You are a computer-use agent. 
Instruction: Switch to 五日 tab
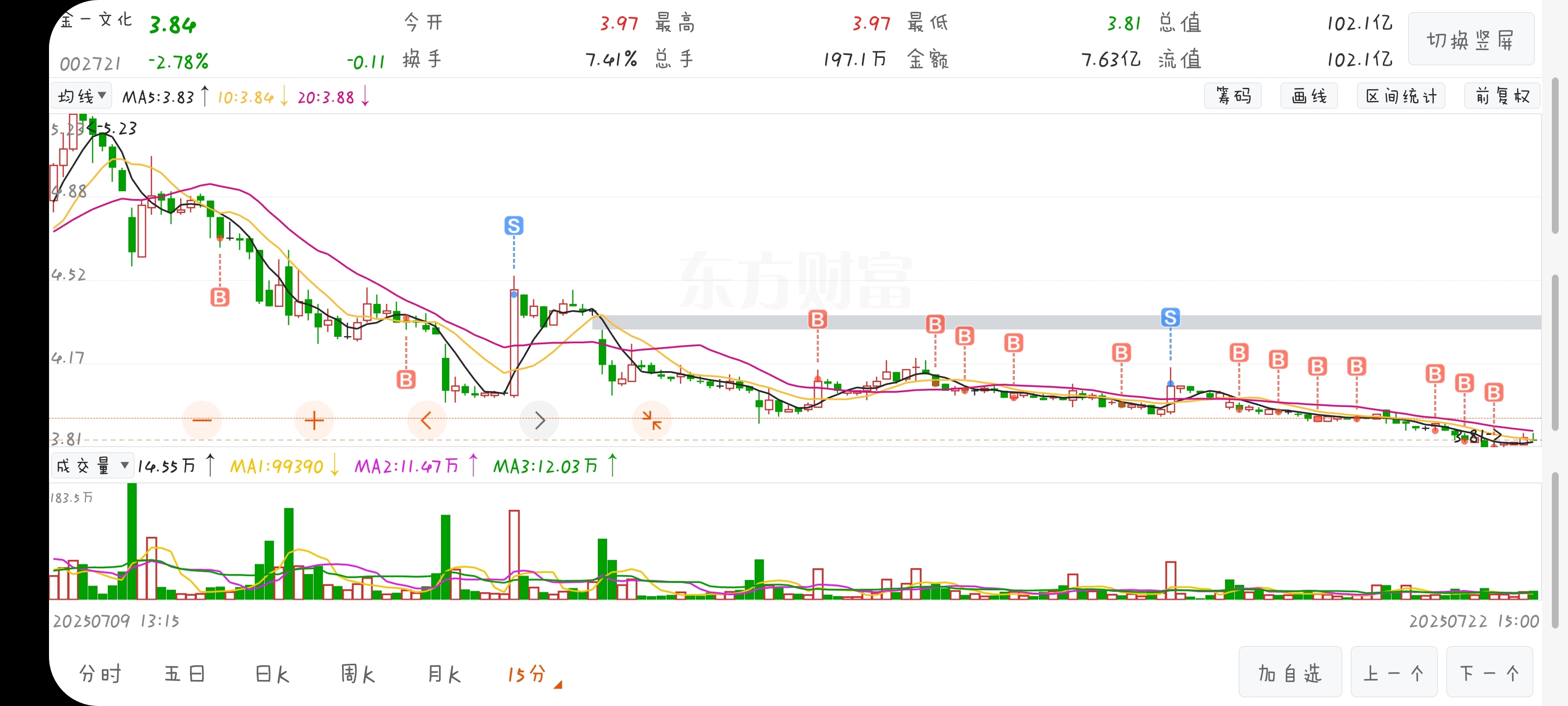pyautogui.click(x=185, y=674)
